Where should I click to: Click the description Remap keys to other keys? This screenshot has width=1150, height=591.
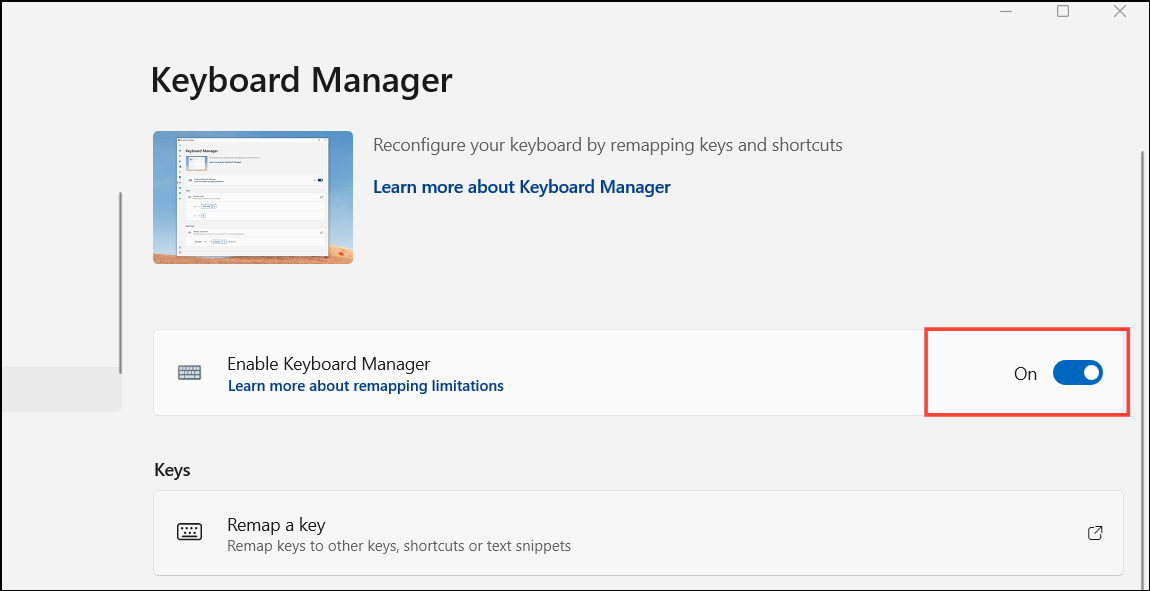click(398, 546)
